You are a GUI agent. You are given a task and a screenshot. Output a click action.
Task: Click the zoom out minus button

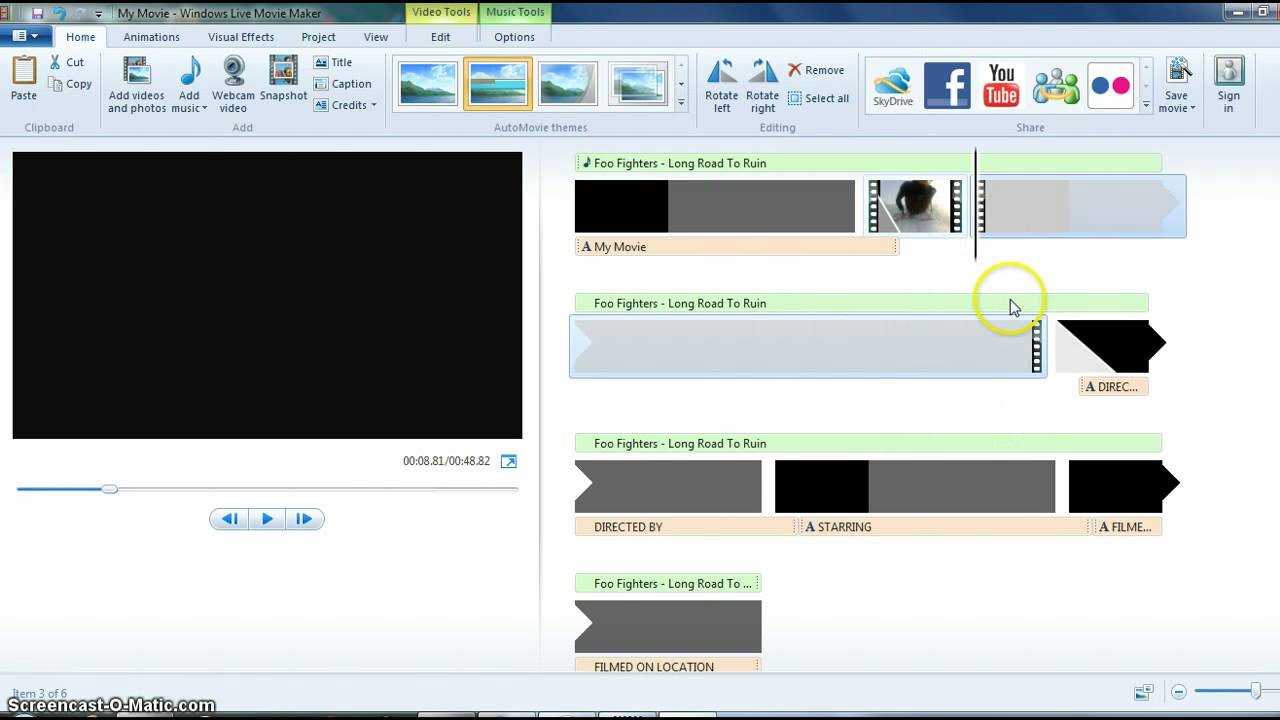pos(1179,692)
